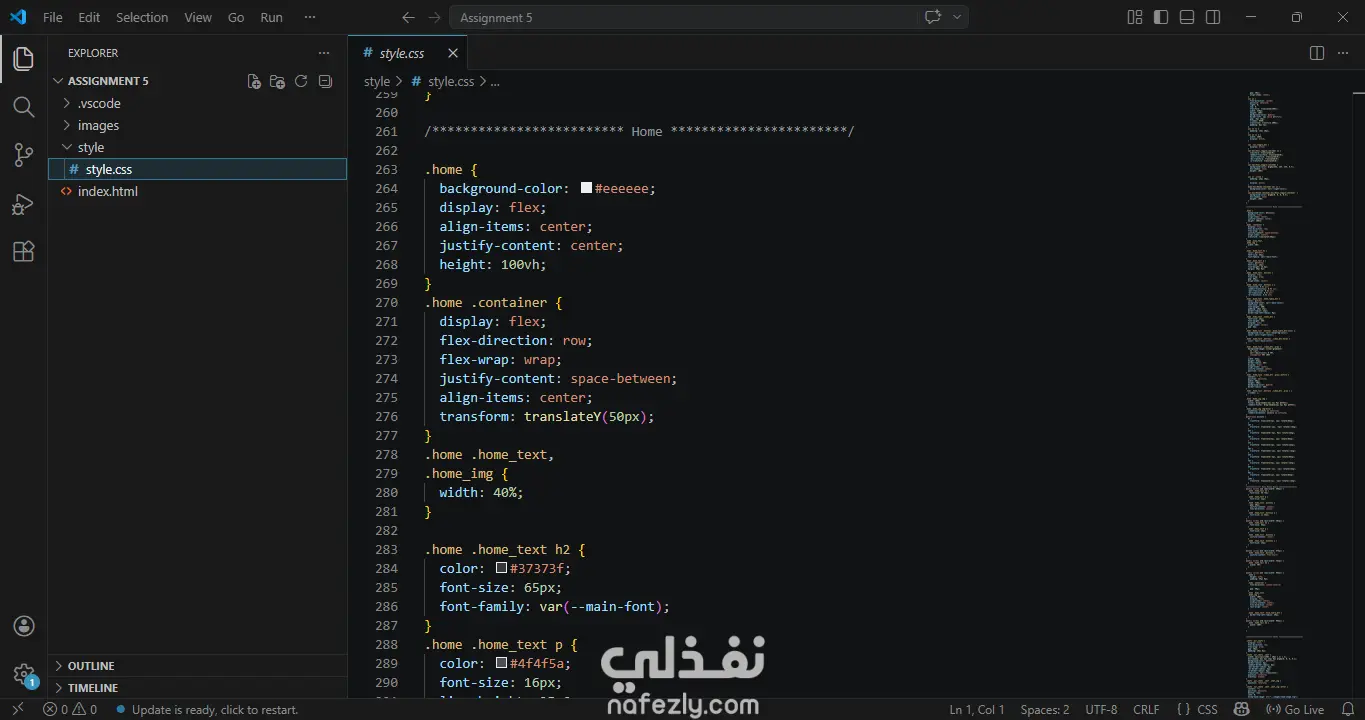Viewport: 1365px width, 720px height.
Task: Open the Extensions view icon
Action: click(23, 252)
